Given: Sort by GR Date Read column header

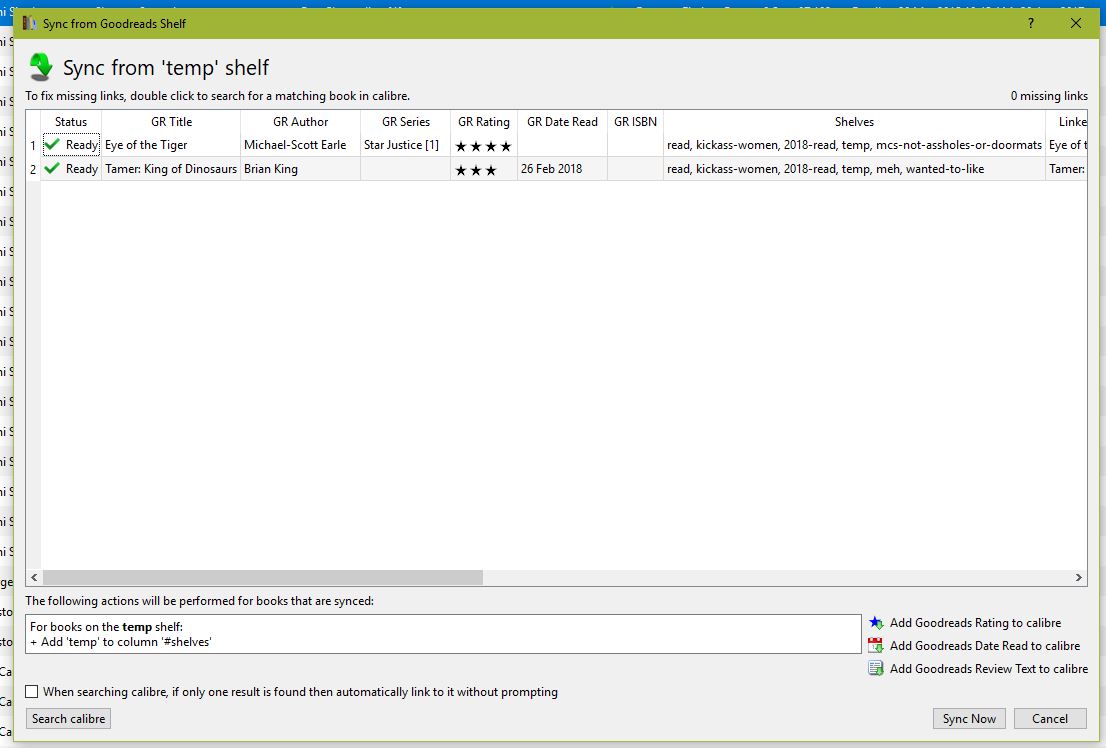Looking at the screenshot, I should tap(562, 121).
